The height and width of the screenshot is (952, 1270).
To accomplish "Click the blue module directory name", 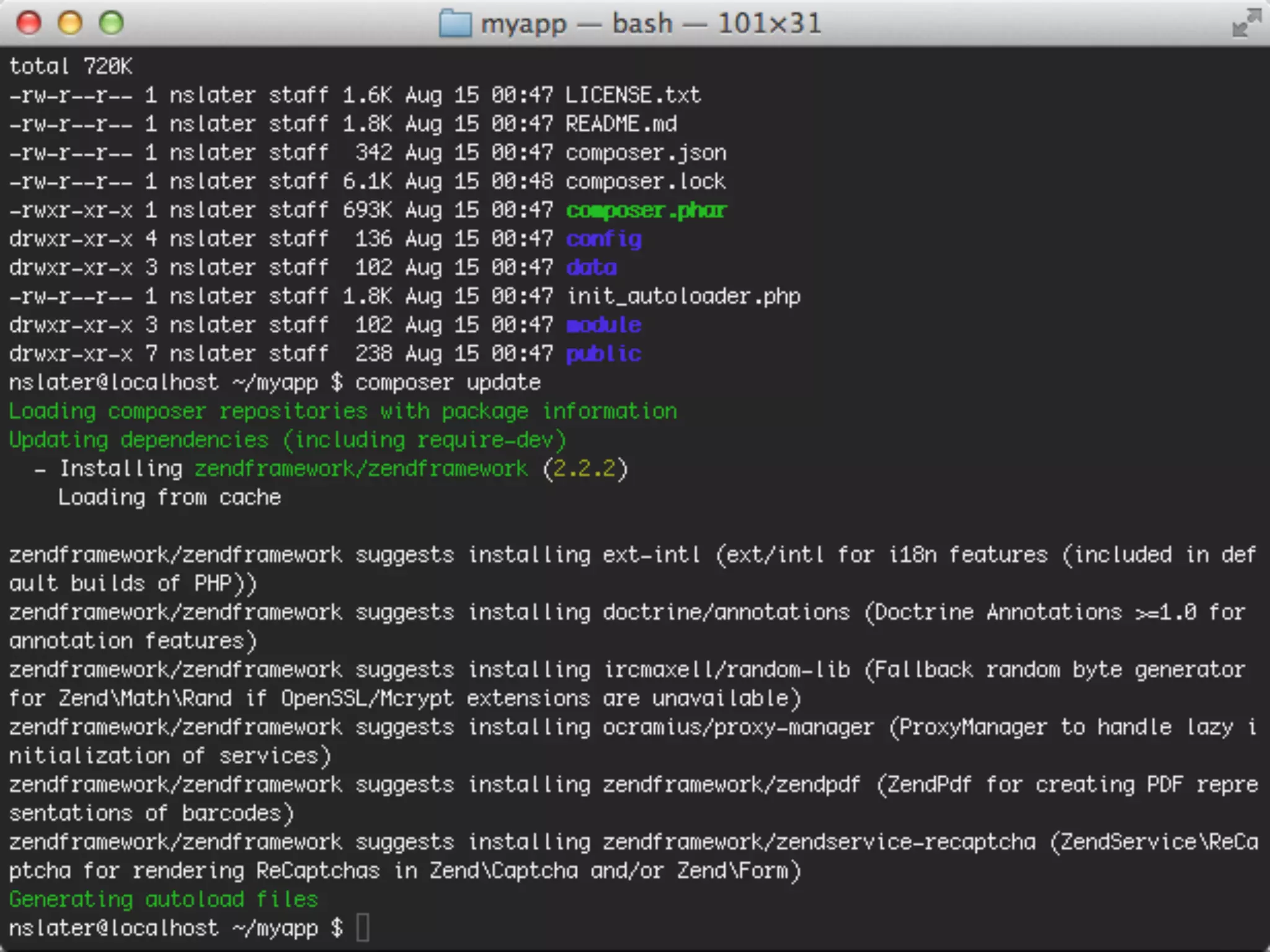I will click(x=603, y=325).
